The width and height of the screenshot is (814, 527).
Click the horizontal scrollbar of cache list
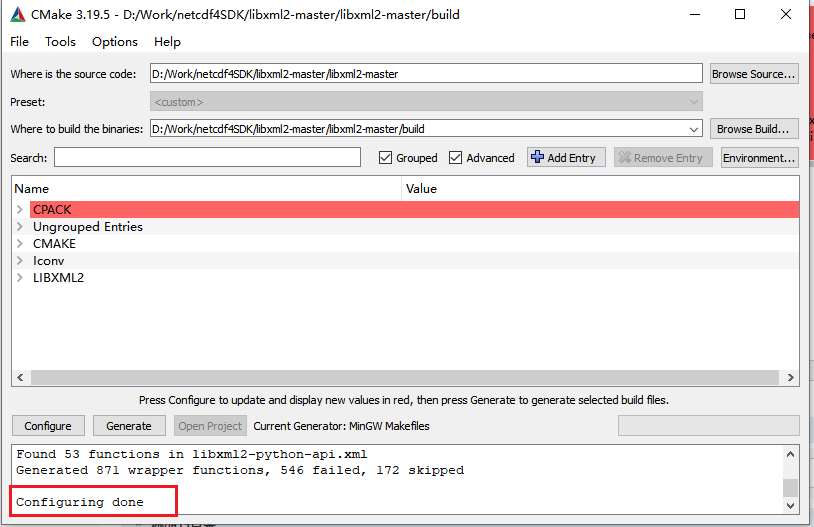point(405,377)
